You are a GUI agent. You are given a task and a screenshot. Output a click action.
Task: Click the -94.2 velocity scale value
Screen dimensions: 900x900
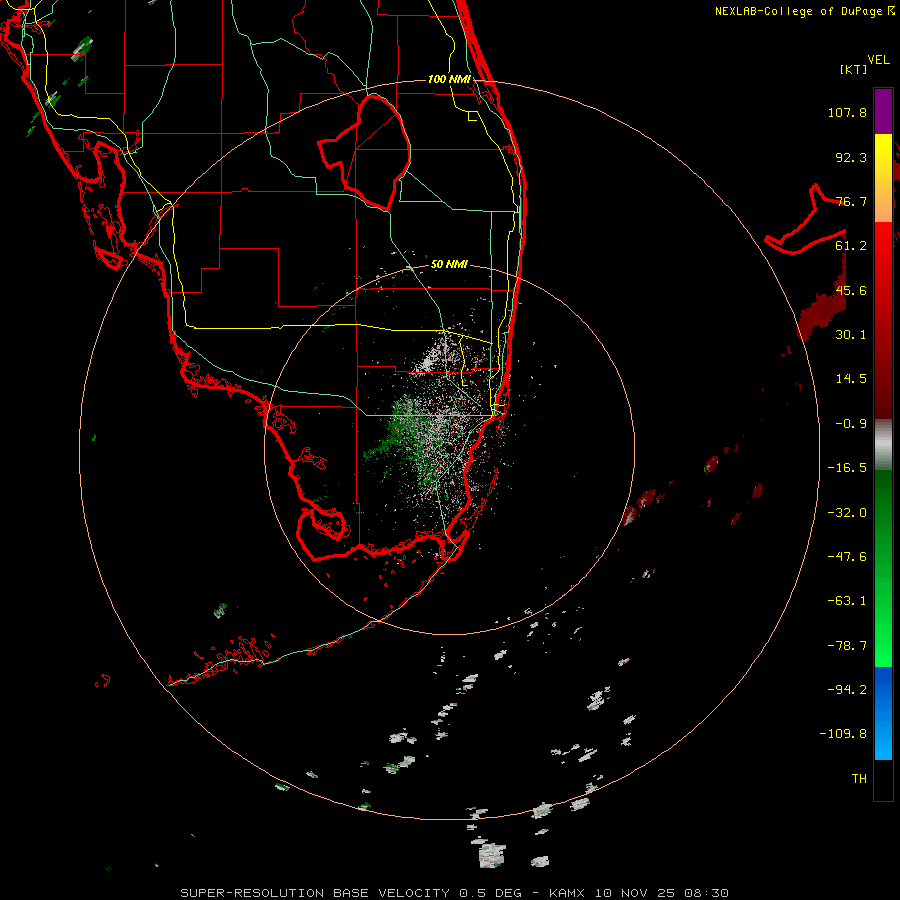(x=847, y=690)
